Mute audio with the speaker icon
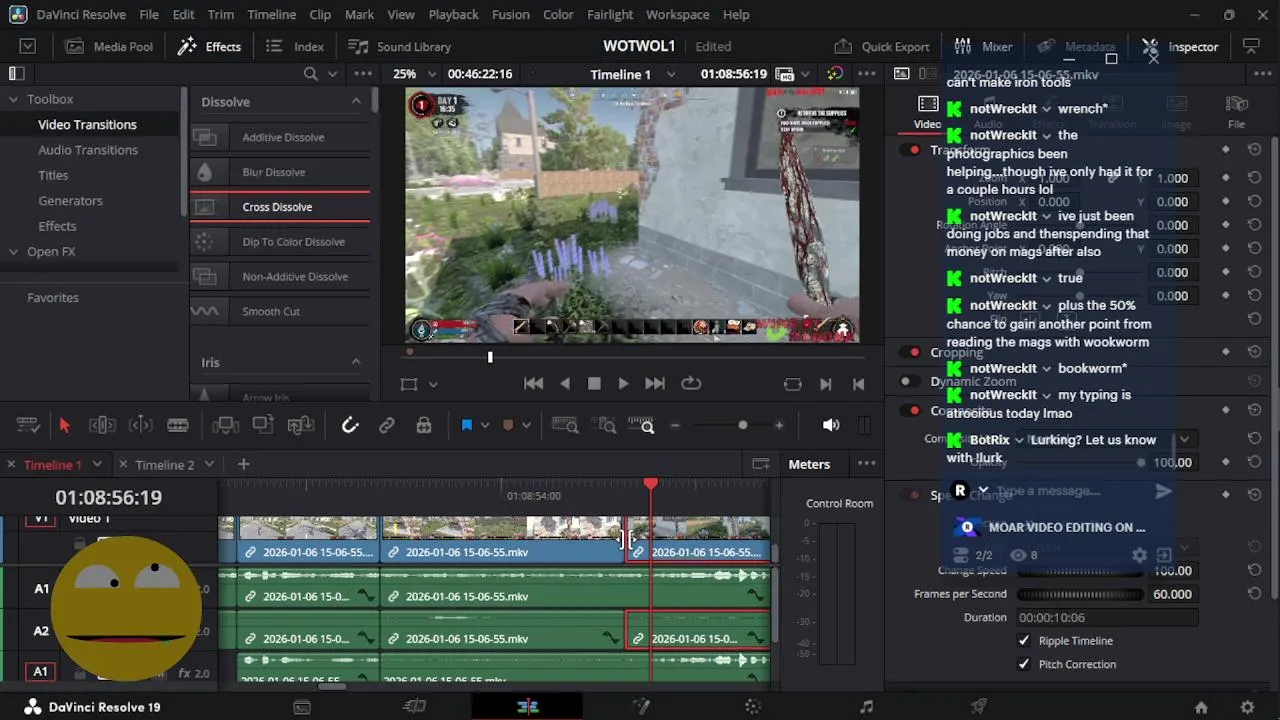Screen dimensions: 1280x720 tap(831, 425)
